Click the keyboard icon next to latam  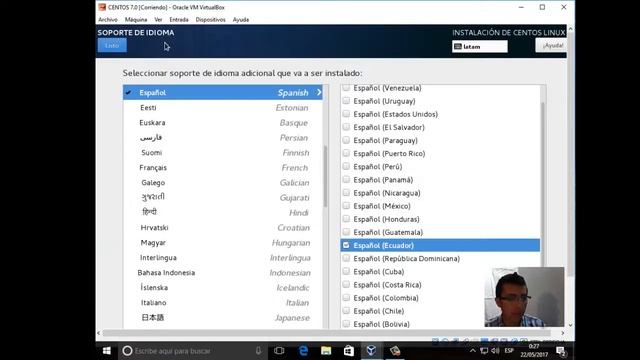[458, 47]
